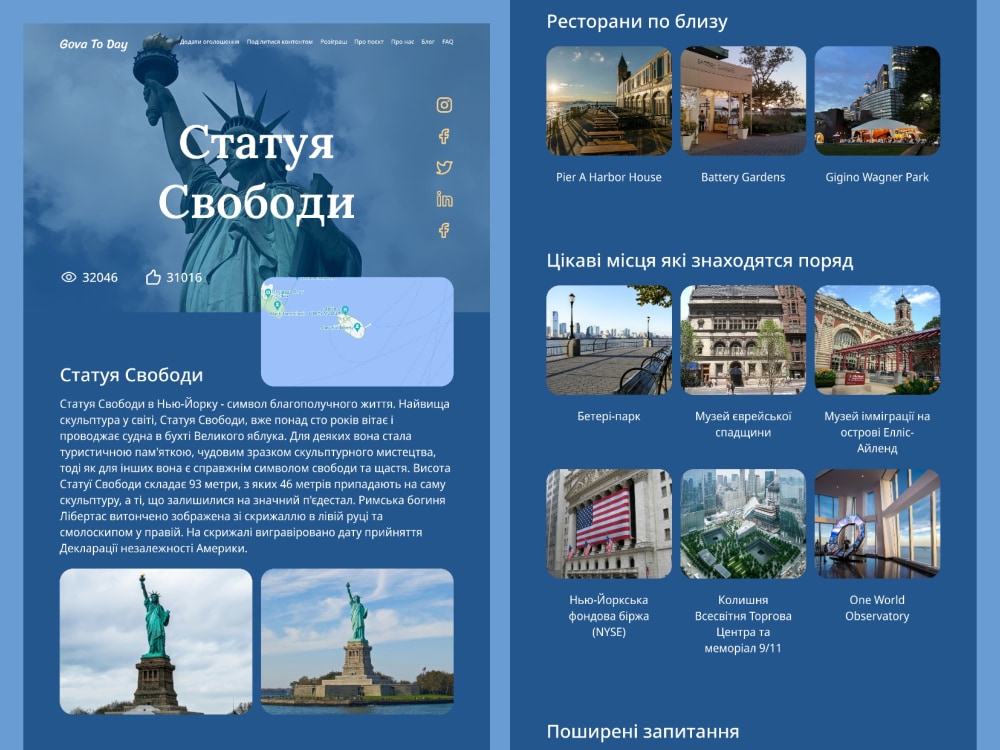The width and height of the screenshot is (1000, 750).
Task: Open the LinkedIn social icon
Action: tap(444, 199)
